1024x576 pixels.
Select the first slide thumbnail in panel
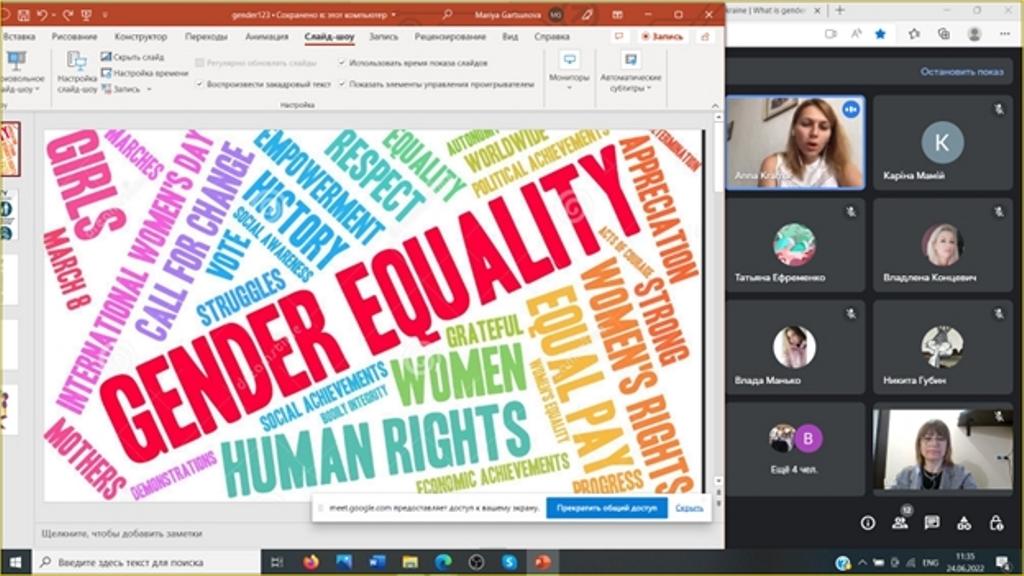(x=10, y=150)
